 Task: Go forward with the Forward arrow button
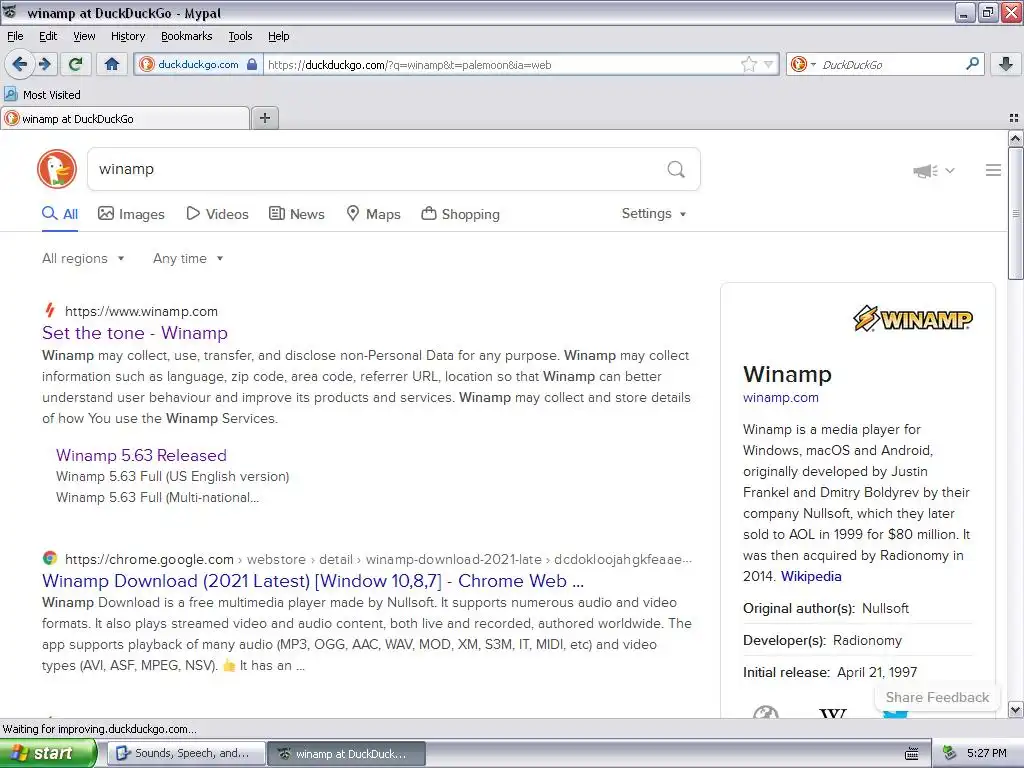click(x=45, y=64)
